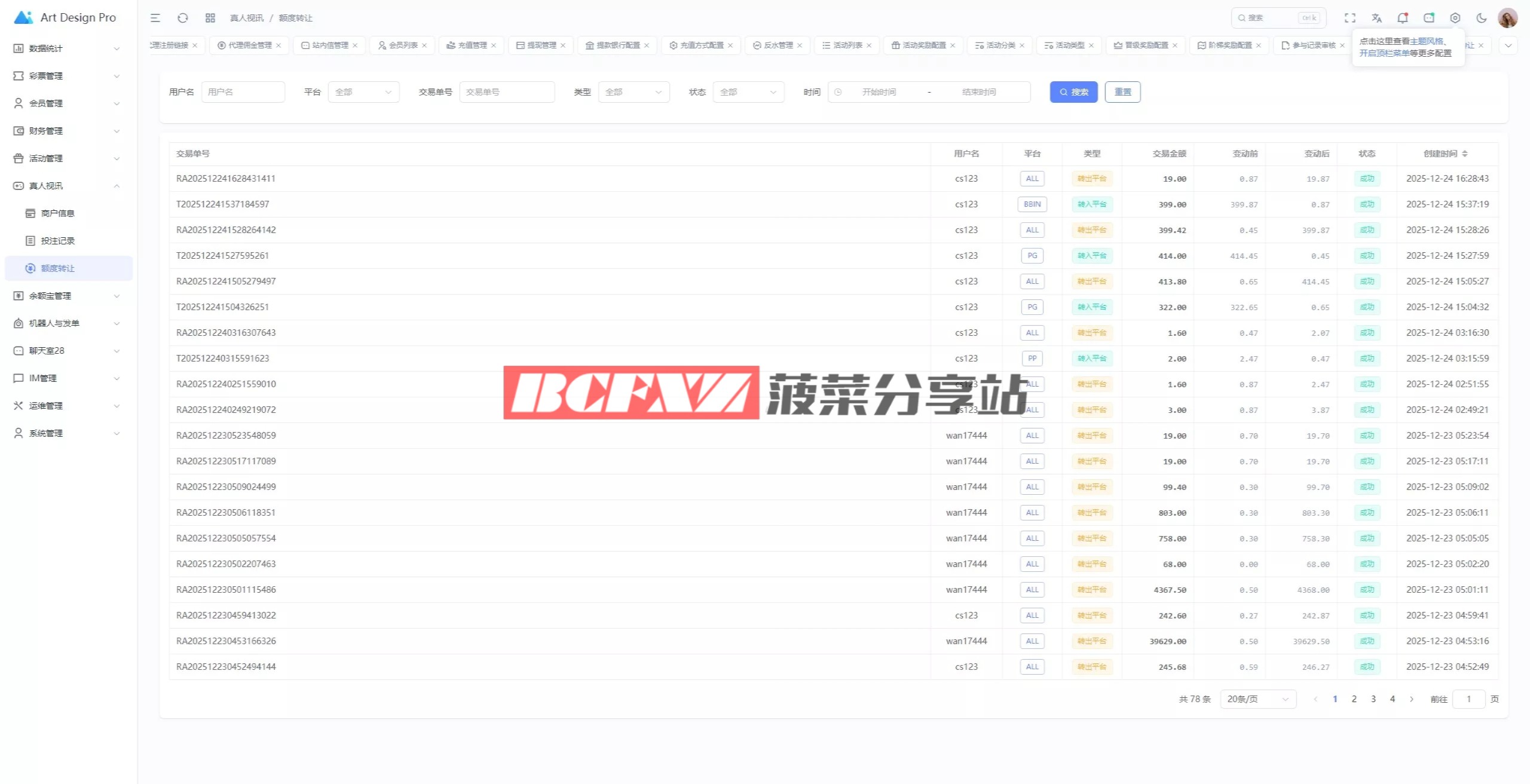
Task: Collapse the sidebar menu icon
Action: [155, 18]
